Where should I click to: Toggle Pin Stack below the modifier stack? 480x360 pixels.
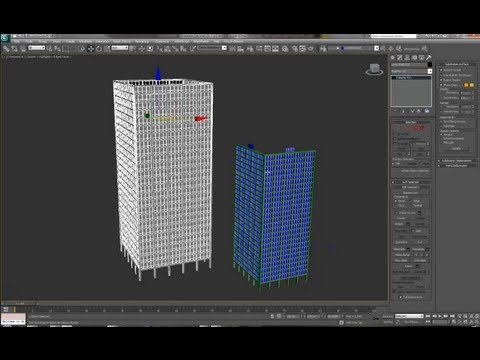(x=395, y=111)
